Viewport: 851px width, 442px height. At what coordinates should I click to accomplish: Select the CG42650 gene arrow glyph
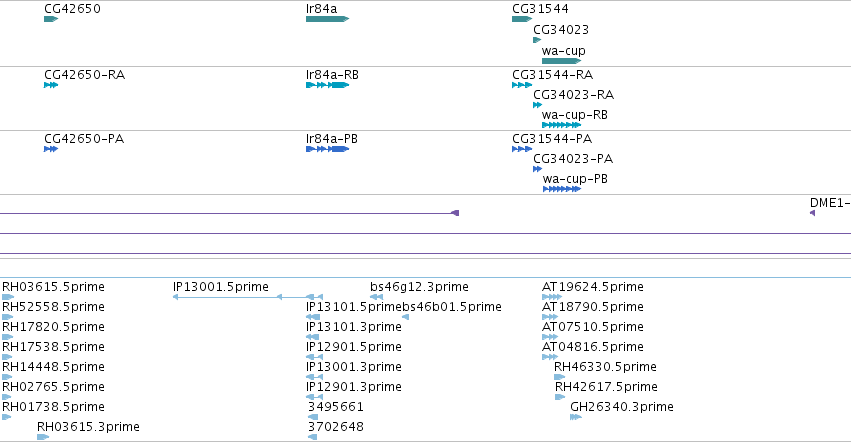tap(51, 19)
